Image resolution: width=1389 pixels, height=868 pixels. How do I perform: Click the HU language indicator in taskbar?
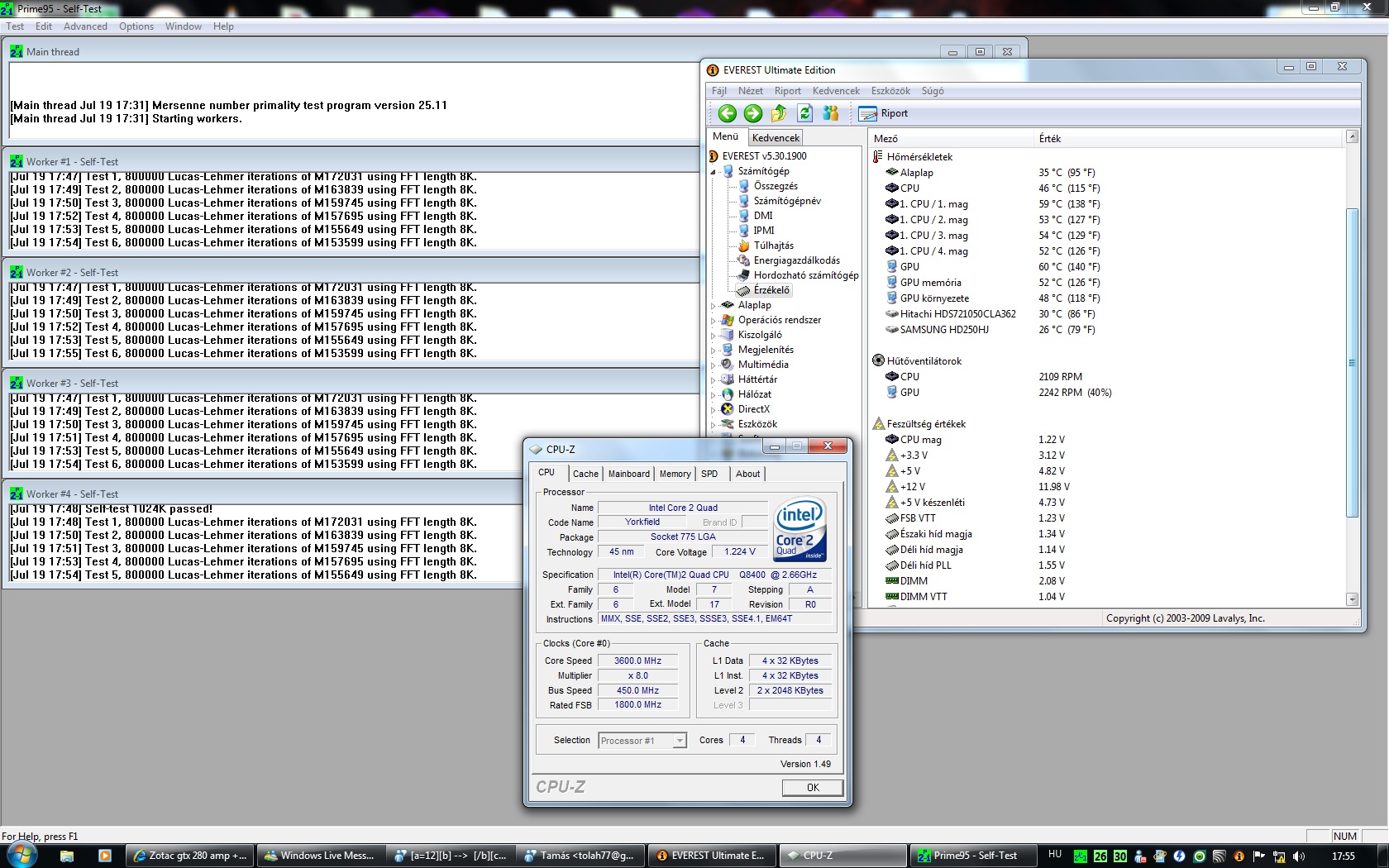[x=1055, y=855]
